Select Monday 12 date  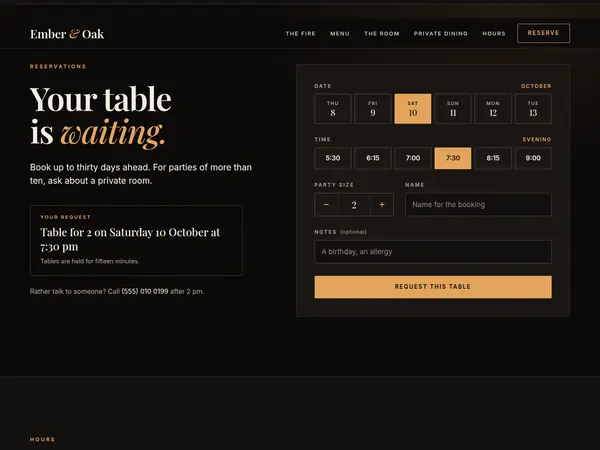493,109
